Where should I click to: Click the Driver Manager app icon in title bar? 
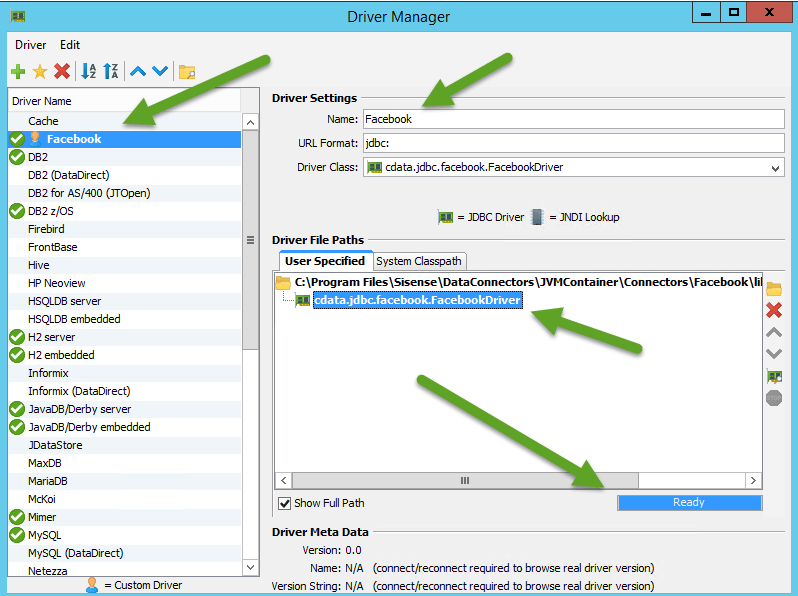[x=18, y=16]
